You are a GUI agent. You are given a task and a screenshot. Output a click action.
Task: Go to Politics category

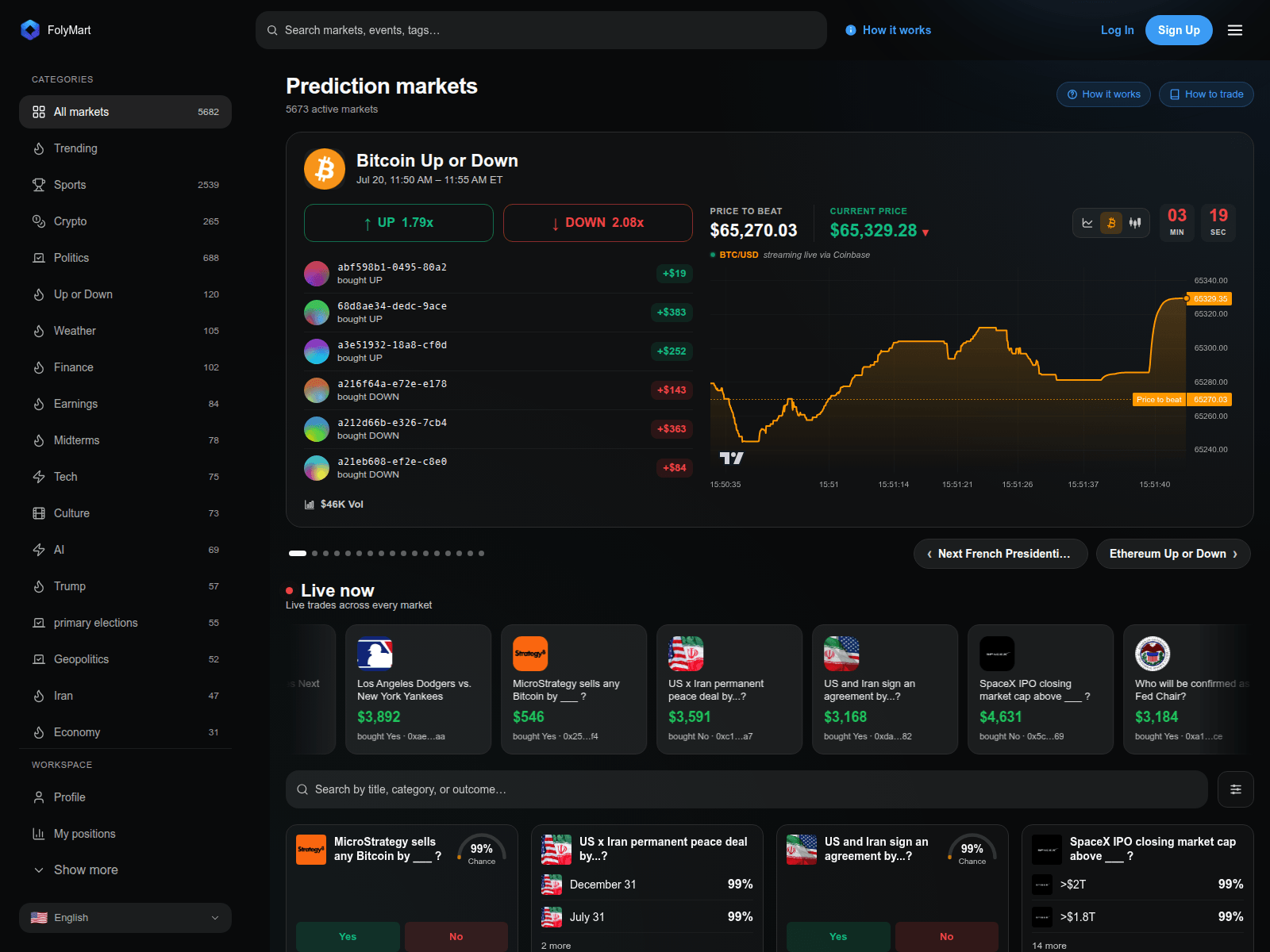click(x=125, y=258)
